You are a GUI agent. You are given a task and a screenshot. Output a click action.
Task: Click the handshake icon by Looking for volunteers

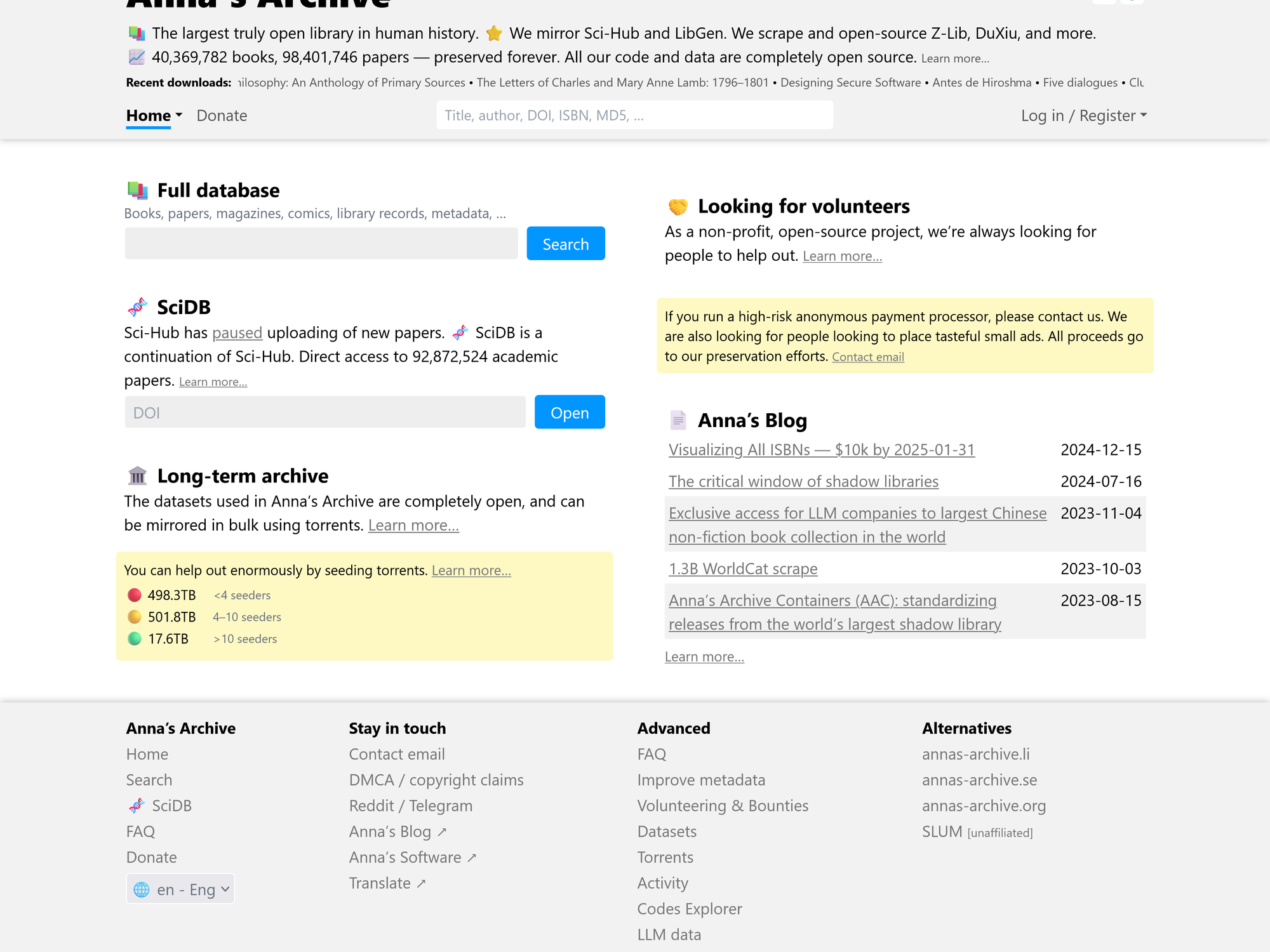[678, 207]
